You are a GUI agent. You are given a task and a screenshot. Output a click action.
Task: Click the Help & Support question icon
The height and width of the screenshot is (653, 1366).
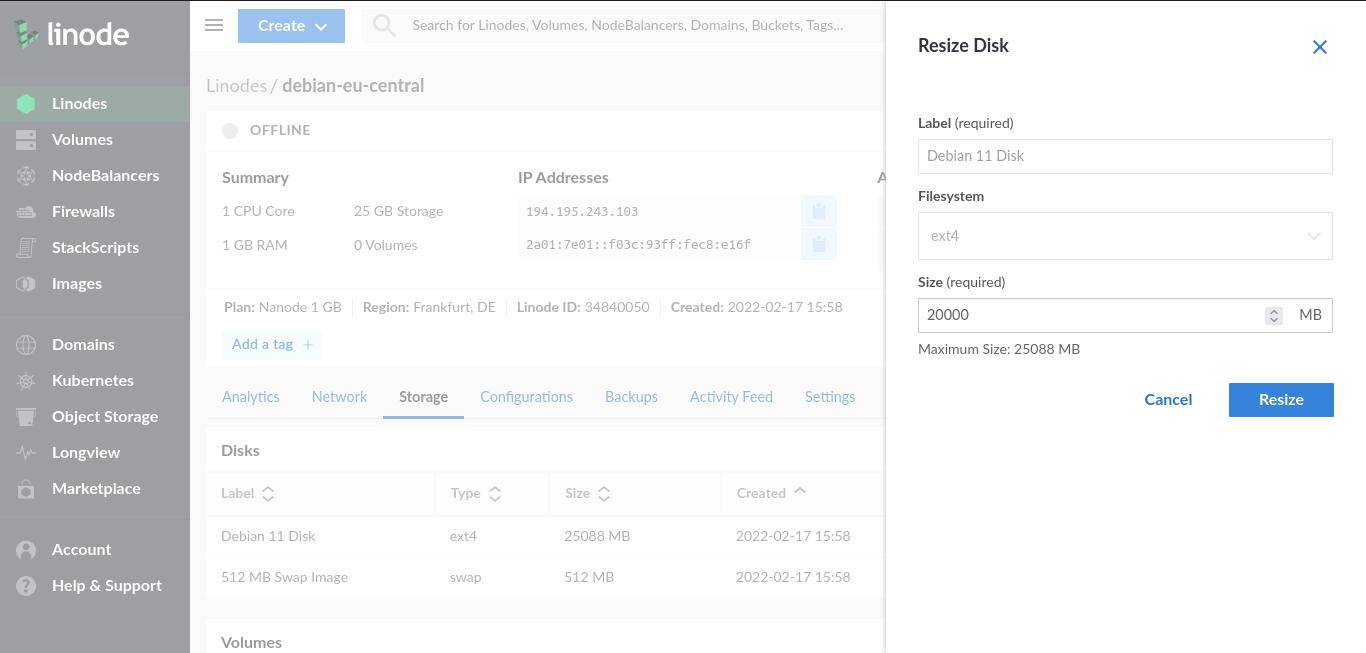(26, 586)
